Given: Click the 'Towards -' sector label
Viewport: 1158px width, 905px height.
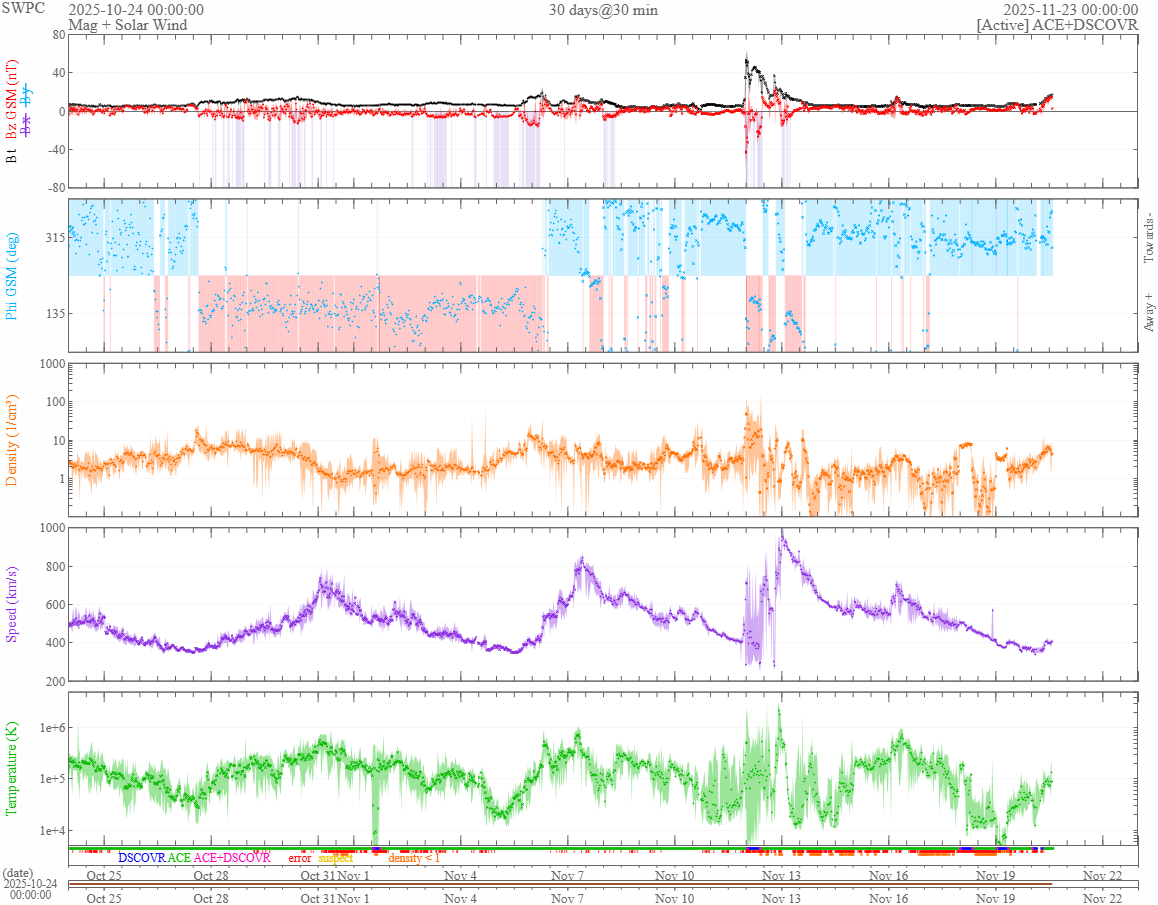Looking at the screenshot, I should (x=1148, y=239).
